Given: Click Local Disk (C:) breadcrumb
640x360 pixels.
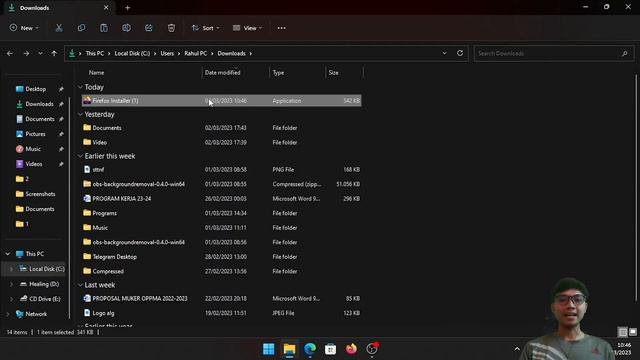Looking at the screenshot, I should (132, 53).
